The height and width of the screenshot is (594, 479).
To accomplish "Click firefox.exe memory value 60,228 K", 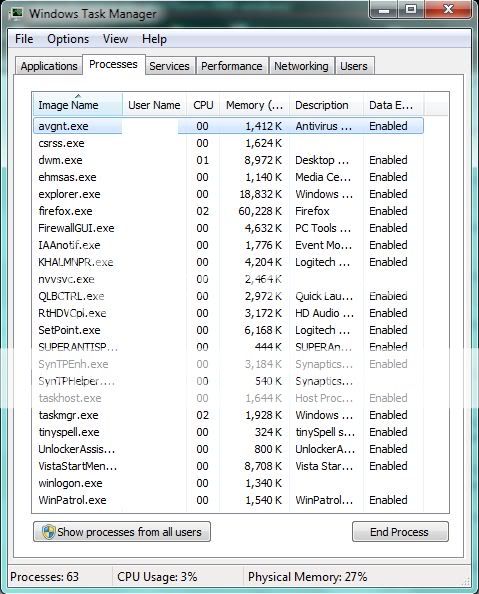I will click(x=260, y=211).
